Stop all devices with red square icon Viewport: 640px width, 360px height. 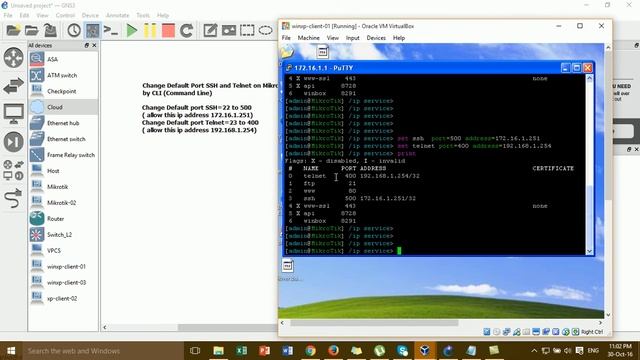168,30
